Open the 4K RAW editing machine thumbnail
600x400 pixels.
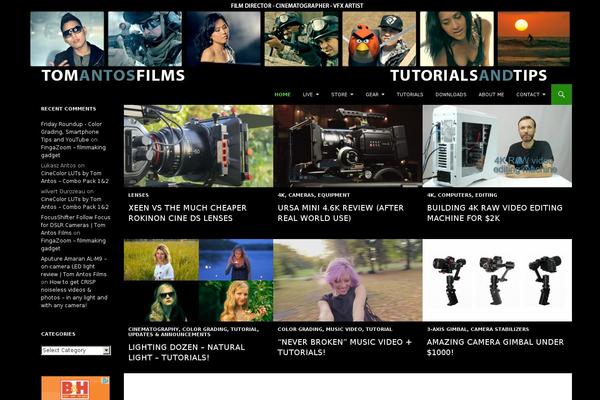pos(497,146)
